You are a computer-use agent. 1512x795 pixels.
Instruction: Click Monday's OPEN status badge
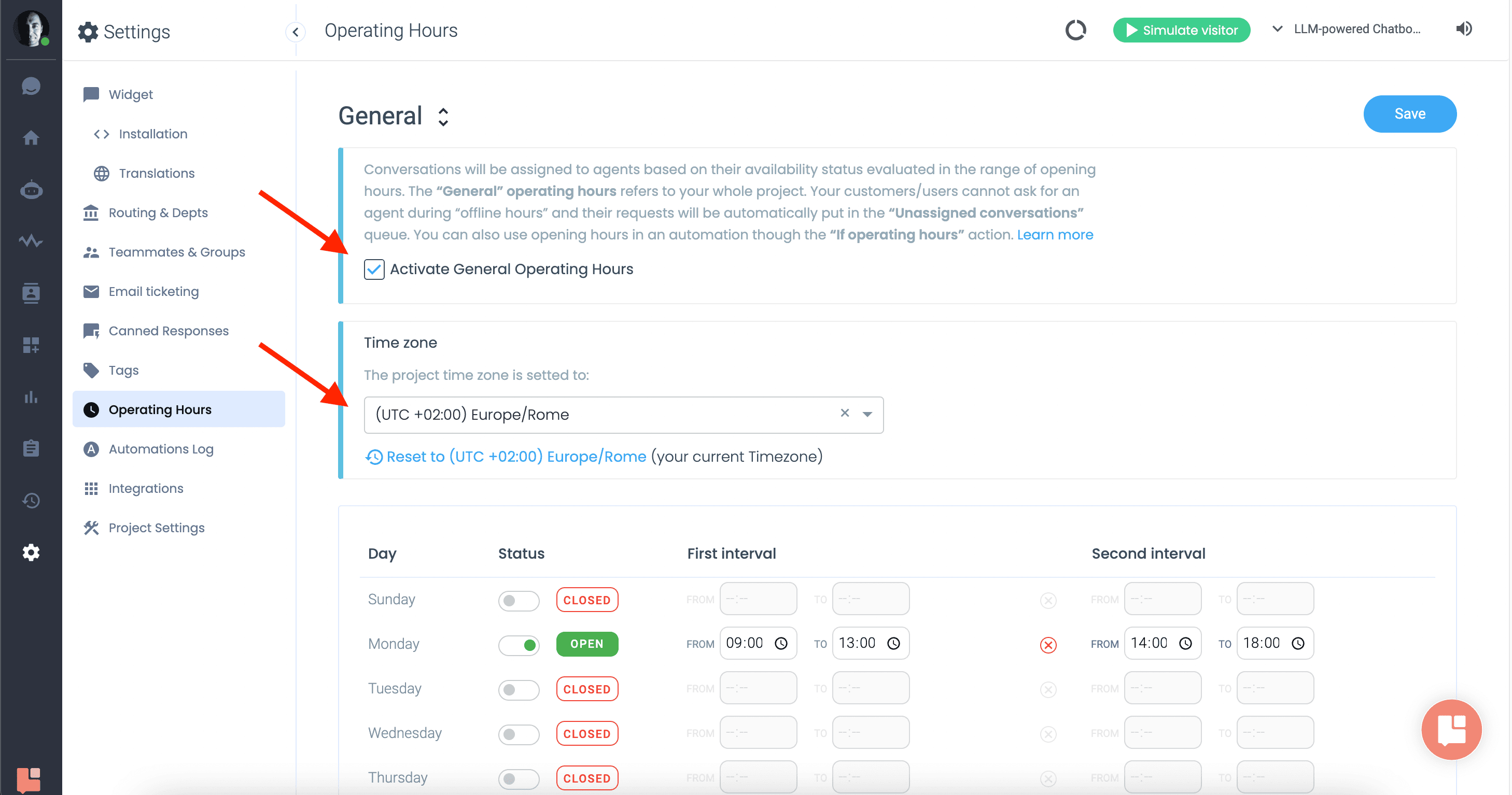click(586, 644)
